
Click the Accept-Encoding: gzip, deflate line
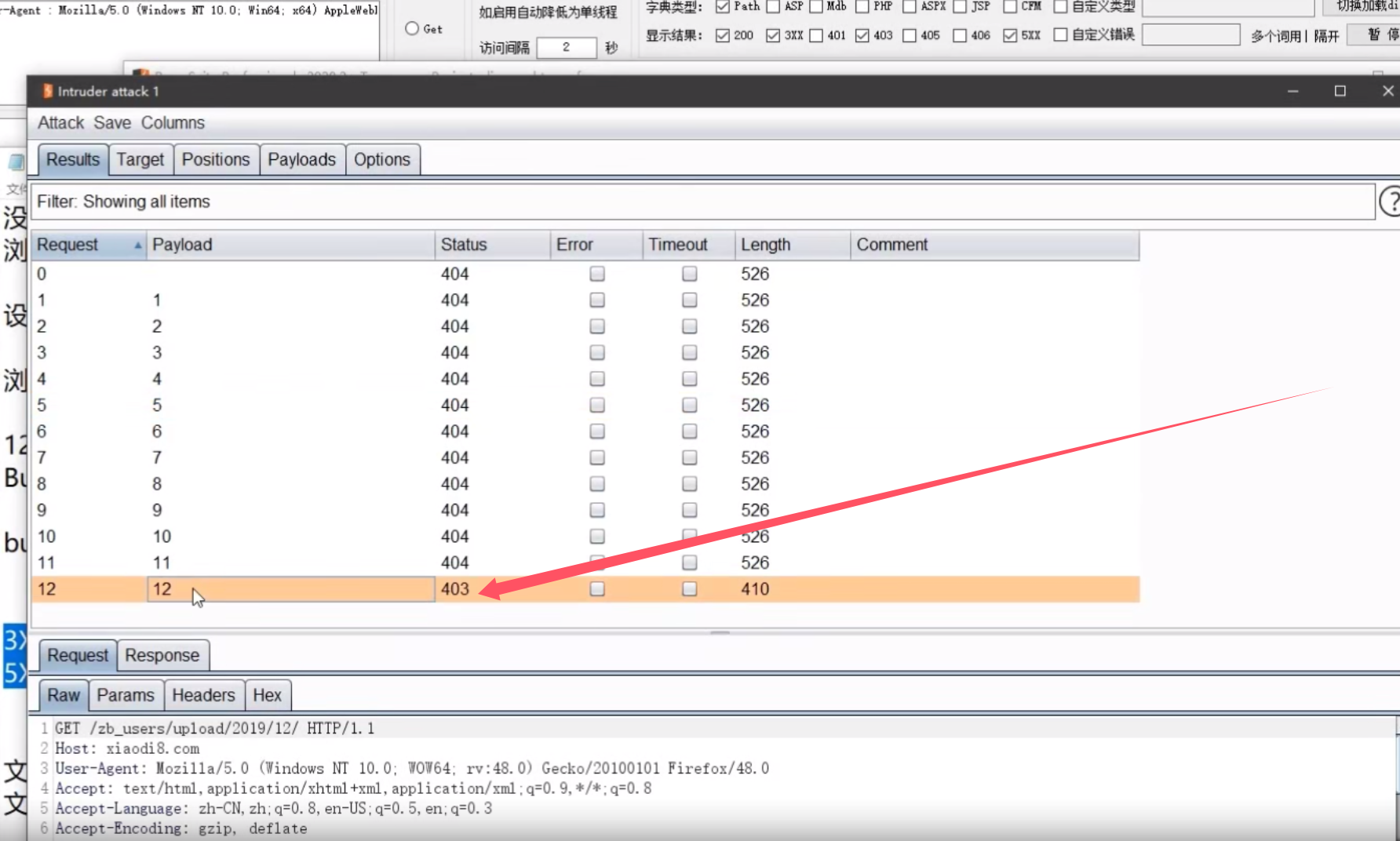tap(181, 828)
